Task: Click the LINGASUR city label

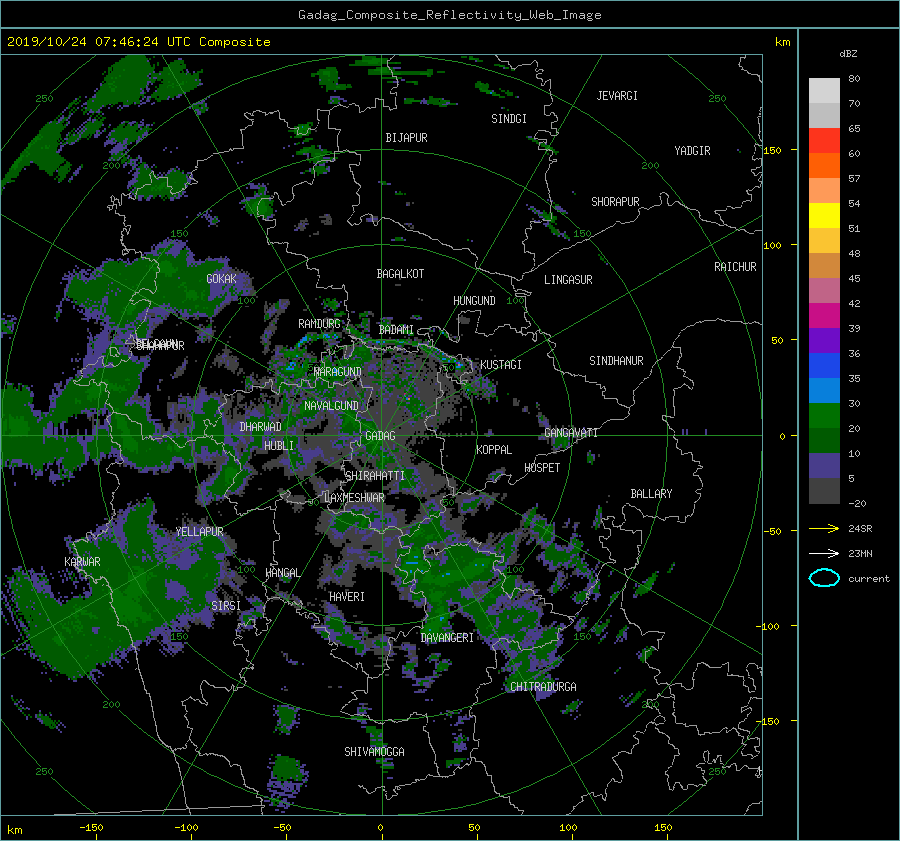Action: tap(568, 280)
